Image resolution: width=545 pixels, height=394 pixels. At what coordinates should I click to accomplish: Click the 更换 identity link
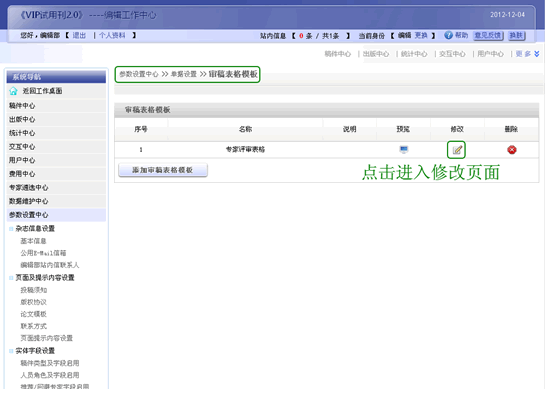tap(421, 35)
